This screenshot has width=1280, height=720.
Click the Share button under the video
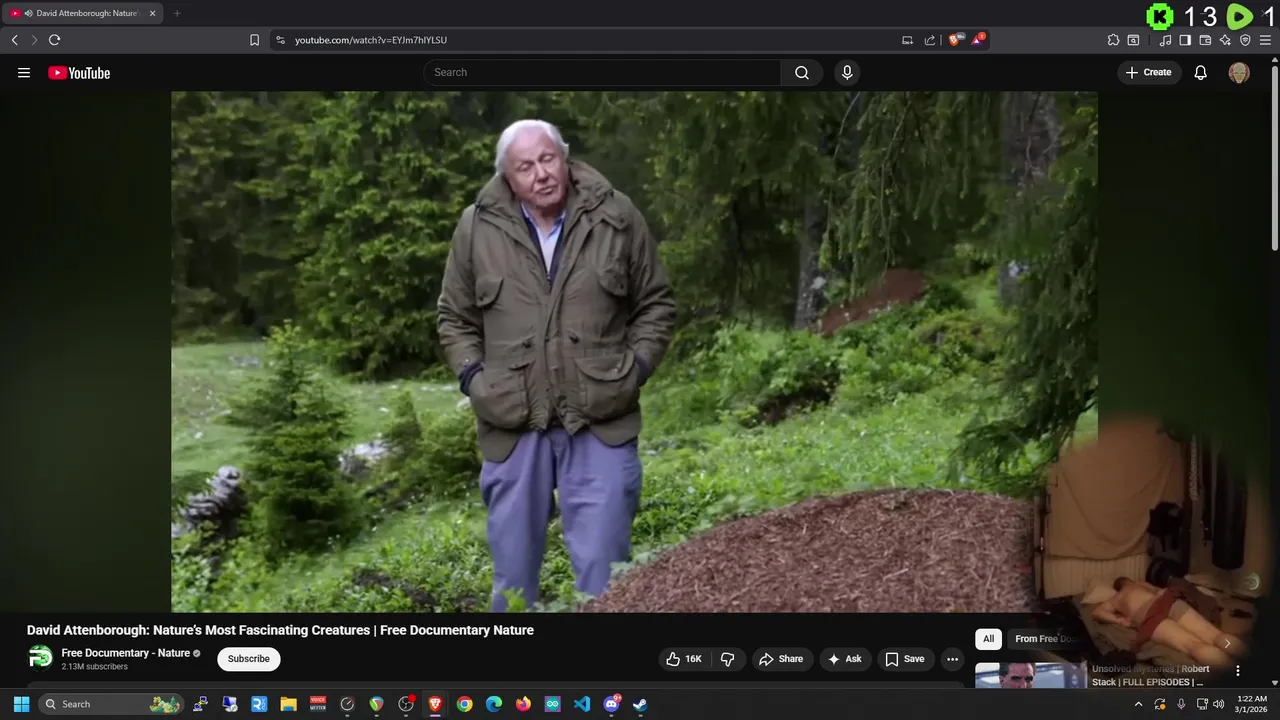pos(781,659)
